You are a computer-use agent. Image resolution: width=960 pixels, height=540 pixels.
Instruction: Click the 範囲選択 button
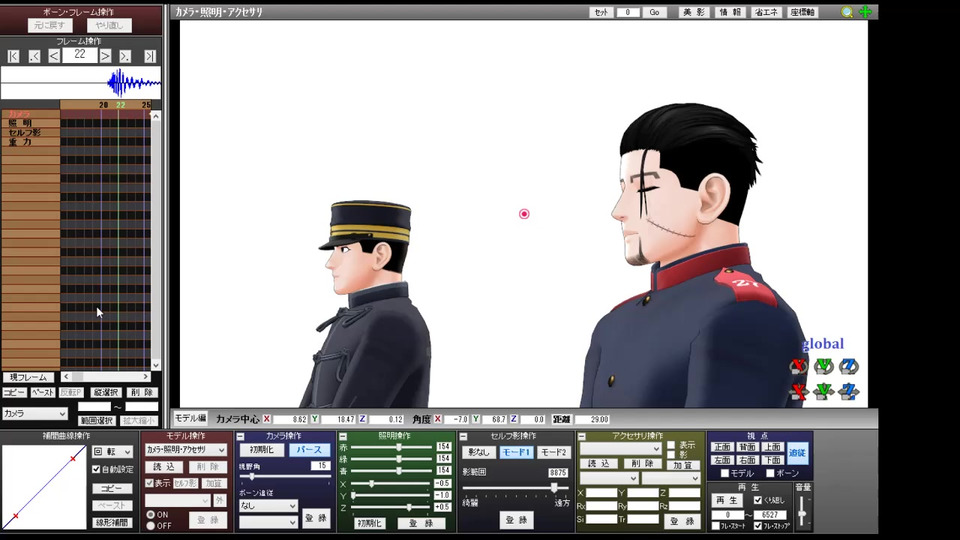(x=97, y=421)
